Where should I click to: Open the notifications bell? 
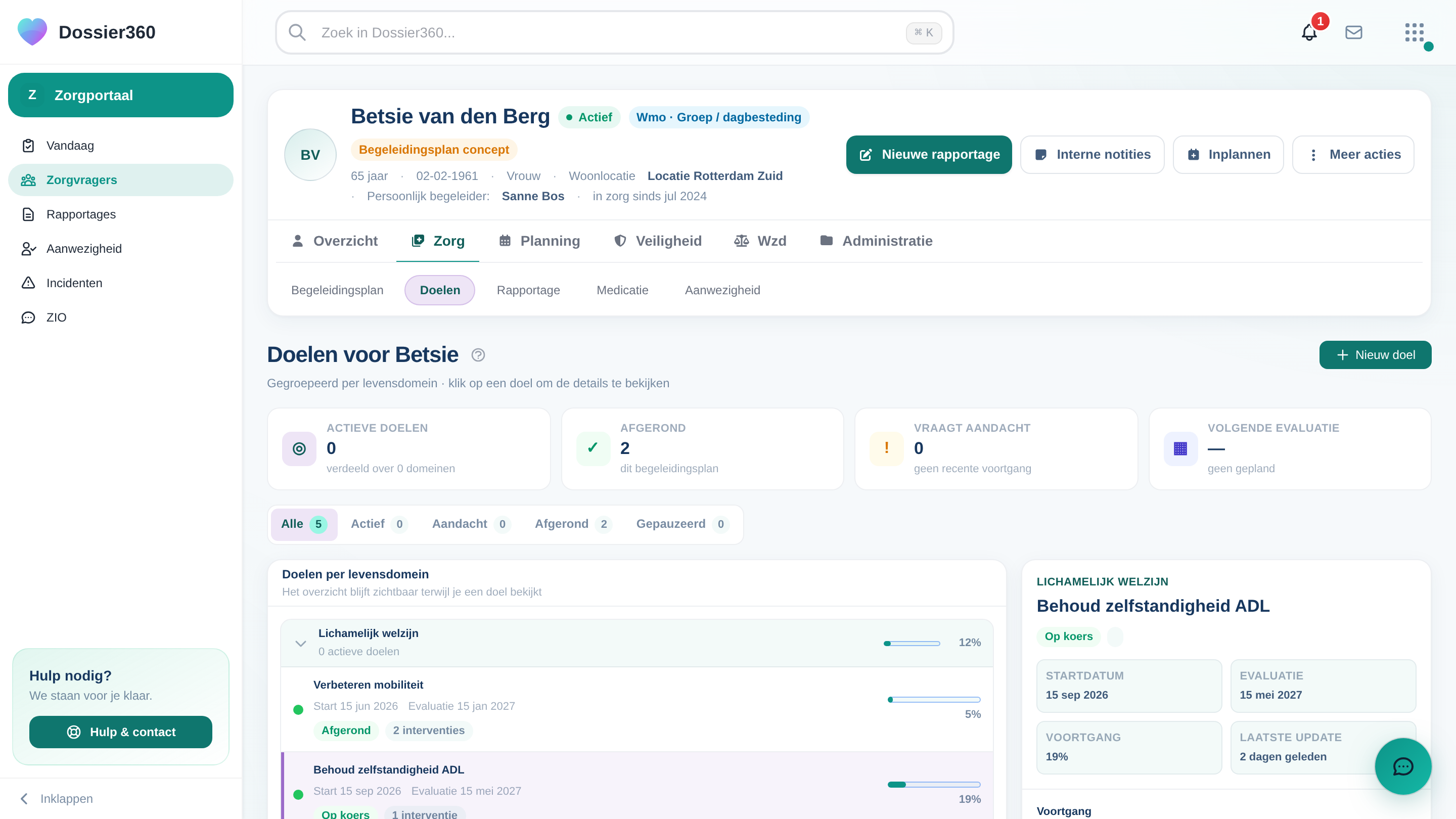[x=1309, y=32]
